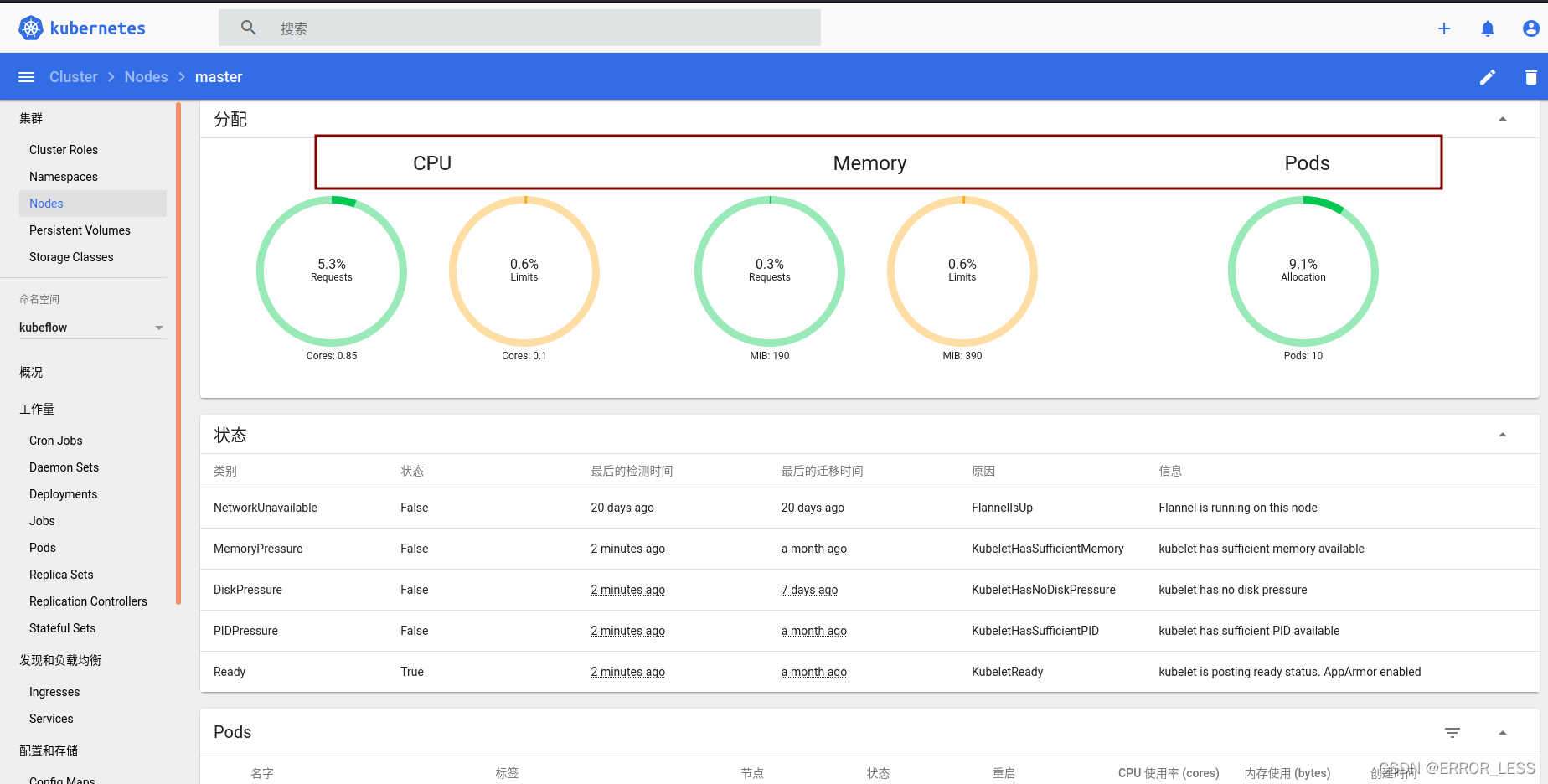Click the pencil edit node icon
This screenshot has height=784, width=1548.
1488,77
